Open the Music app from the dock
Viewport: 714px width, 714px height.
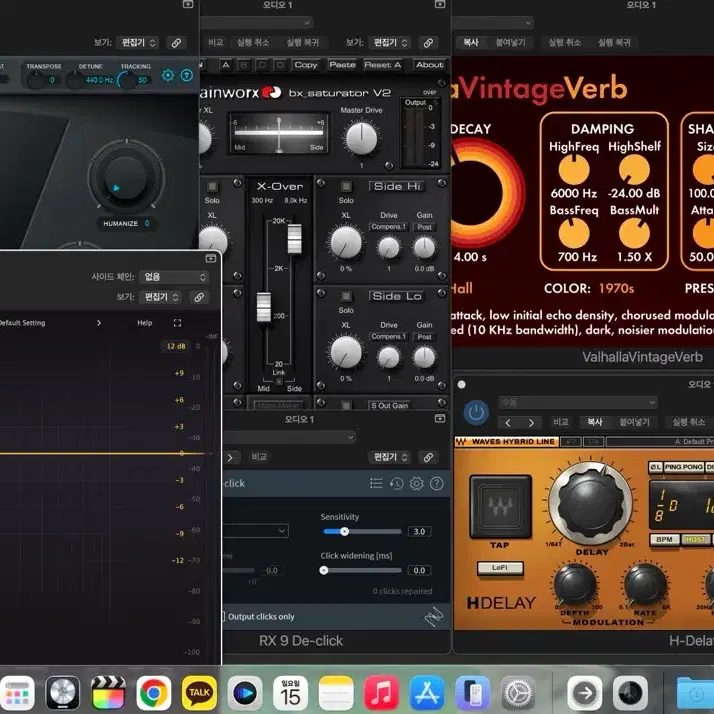pos(381,693)
